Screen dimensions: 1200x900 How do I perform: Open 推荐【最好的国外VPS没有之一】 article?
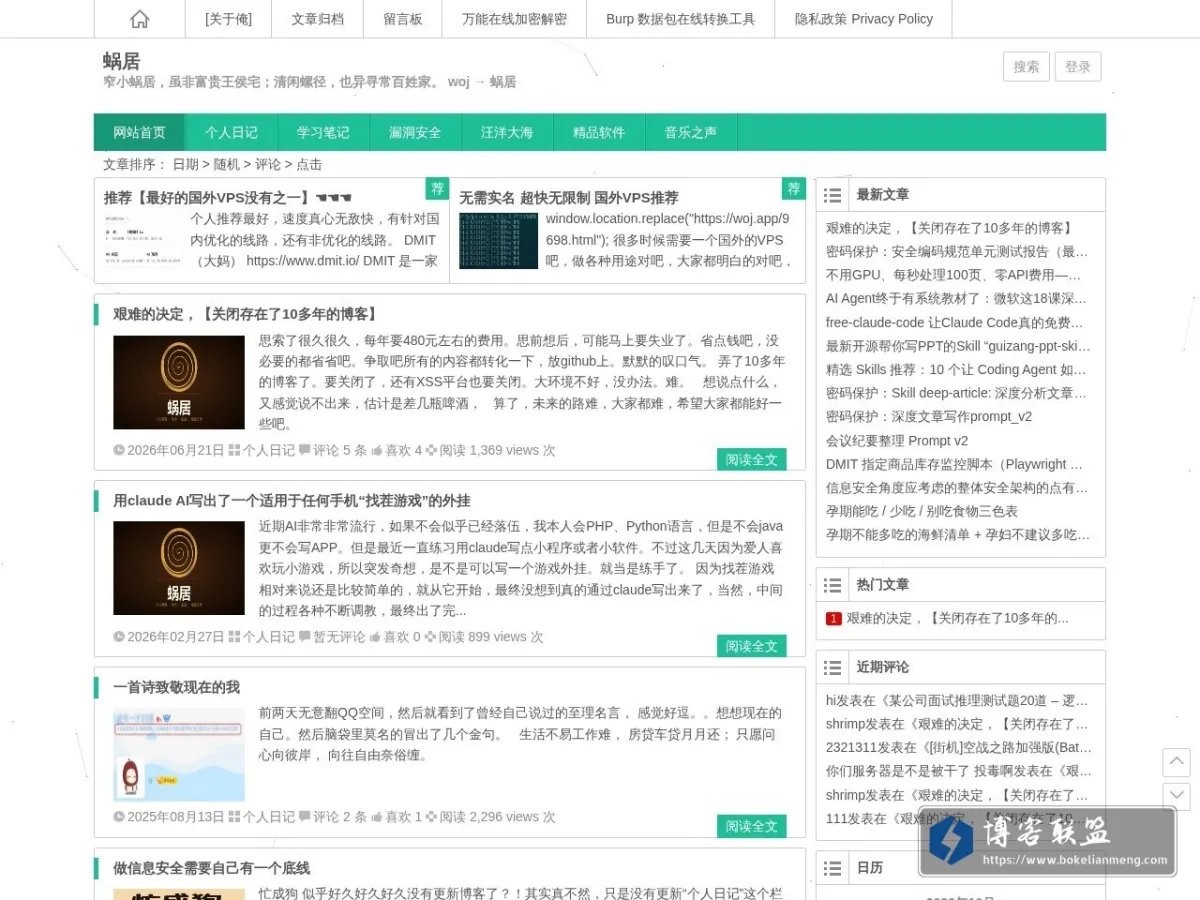coord(228,198)
